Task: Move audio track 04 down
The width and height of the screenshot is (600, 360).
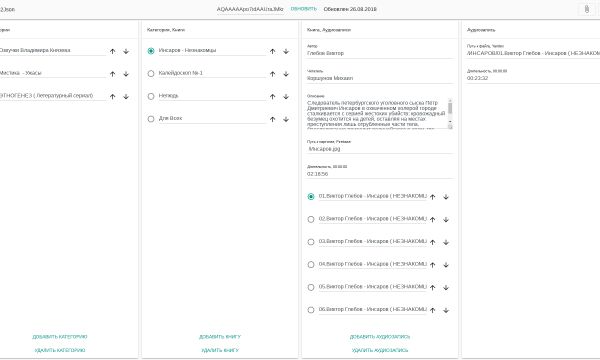Action: pyautogui.click(x=446, y=265)
